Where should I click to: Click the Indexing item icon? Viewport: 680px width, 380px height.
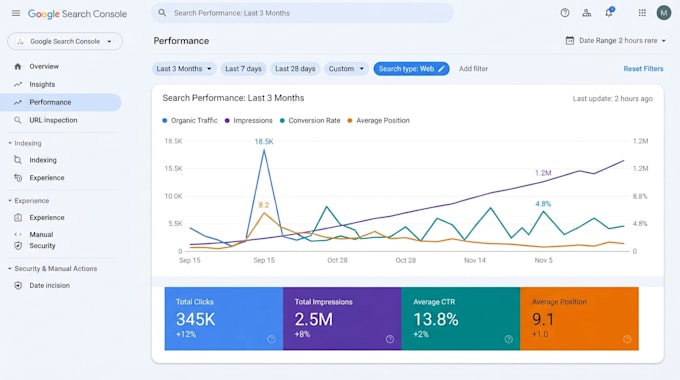pyautogui.click(x=18, y=160)
